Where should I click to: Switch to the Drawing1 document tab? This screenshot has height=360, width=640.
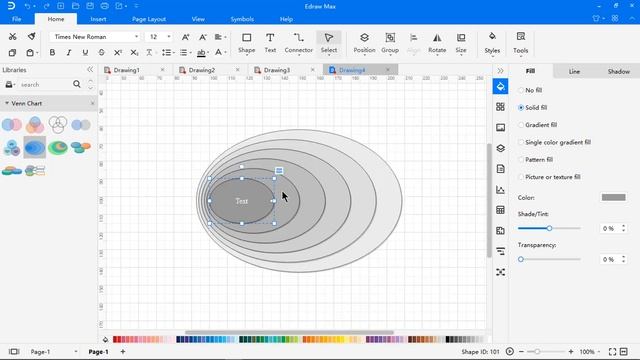(x=127, y=70)
